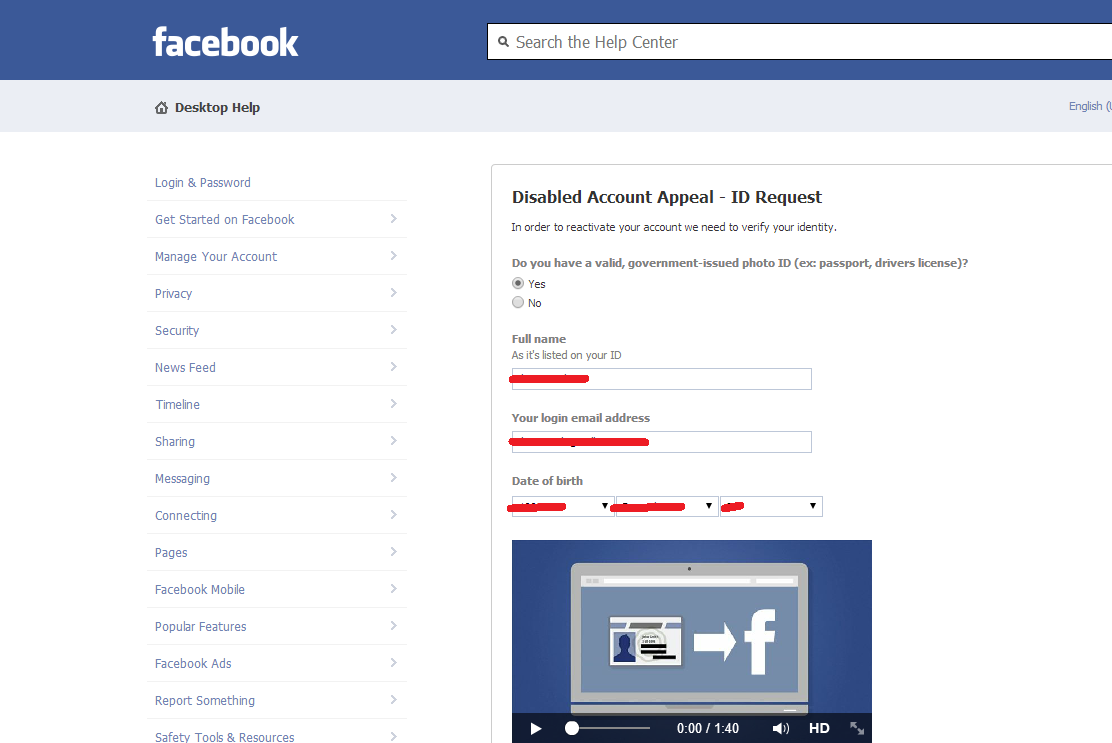1112x743 pixels.
Task: Click the Full name input field
Action: click(x=661, y=379)
